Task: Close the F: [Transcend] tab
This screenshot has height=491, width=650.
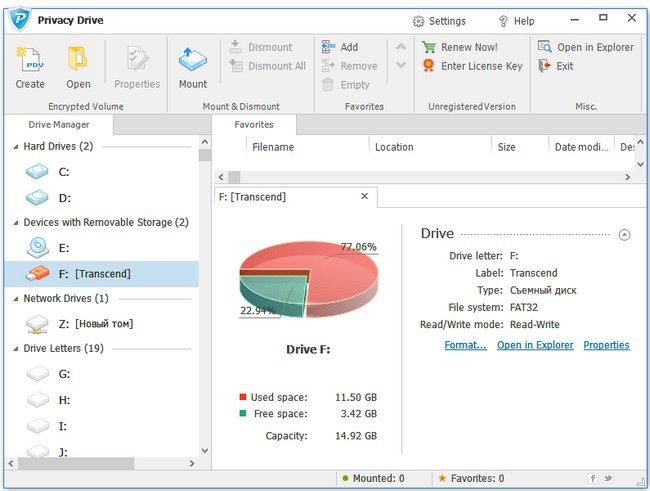Action: pos(364,196)
